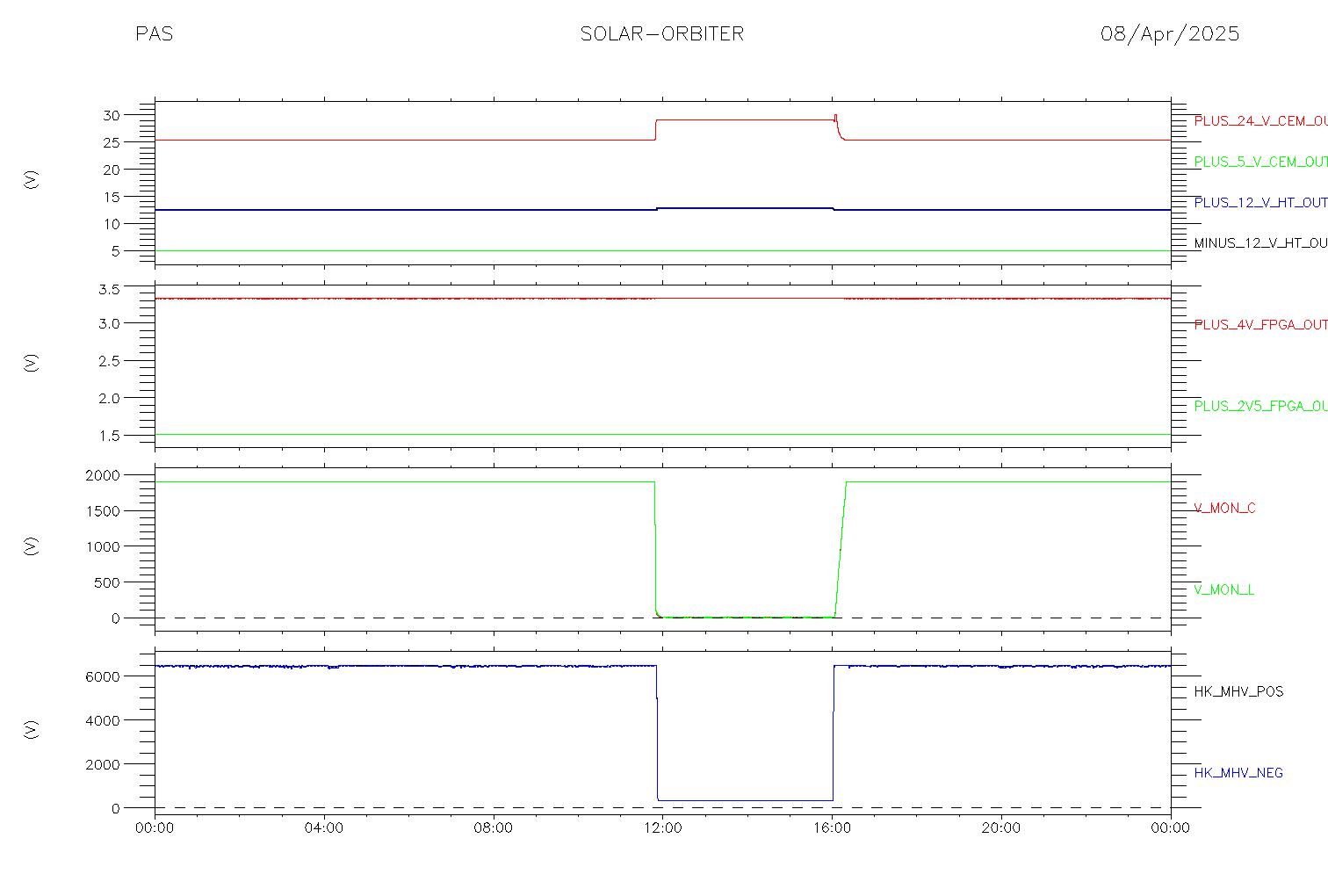
Task: Click the blue HK_MHV_NEG legend label
Action: pos(1238,773)
